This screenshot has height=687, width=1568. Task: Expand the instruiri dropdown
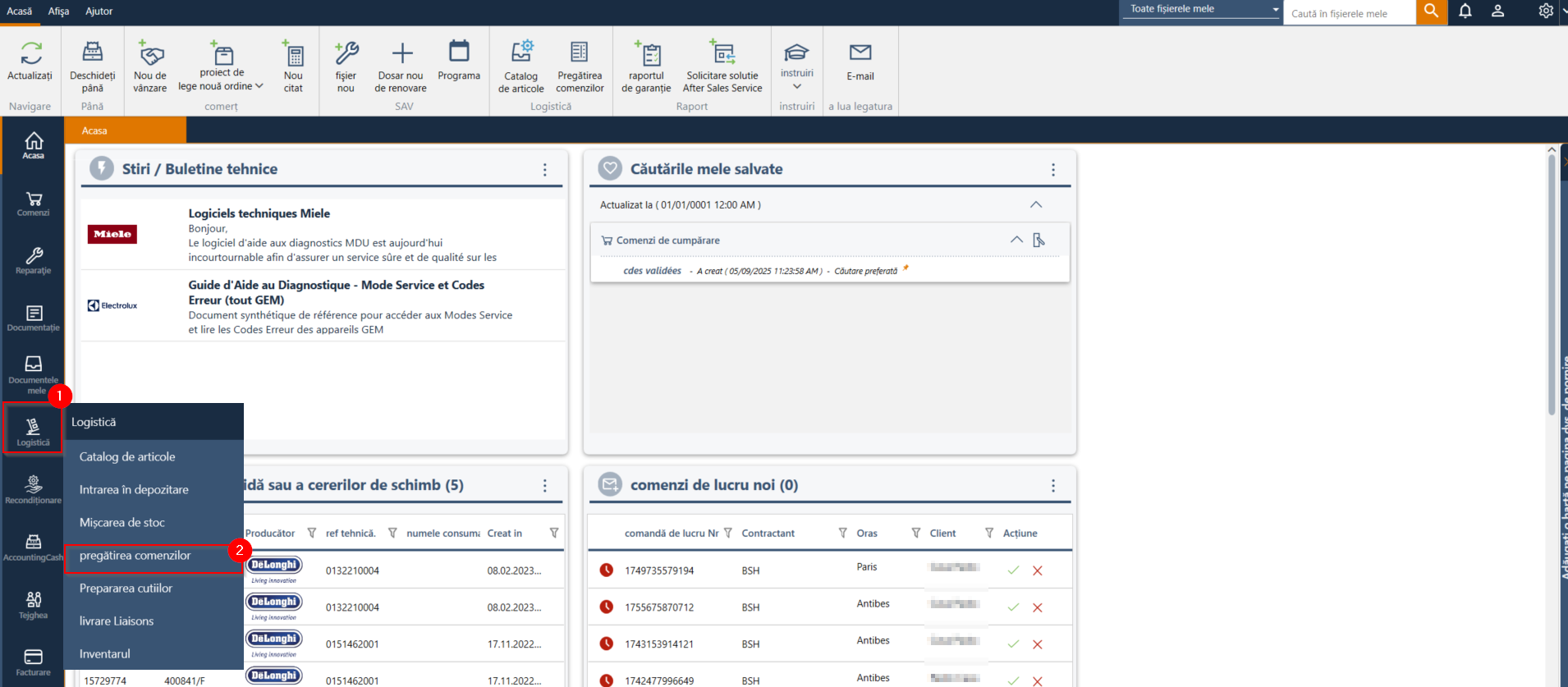[797, 86]
